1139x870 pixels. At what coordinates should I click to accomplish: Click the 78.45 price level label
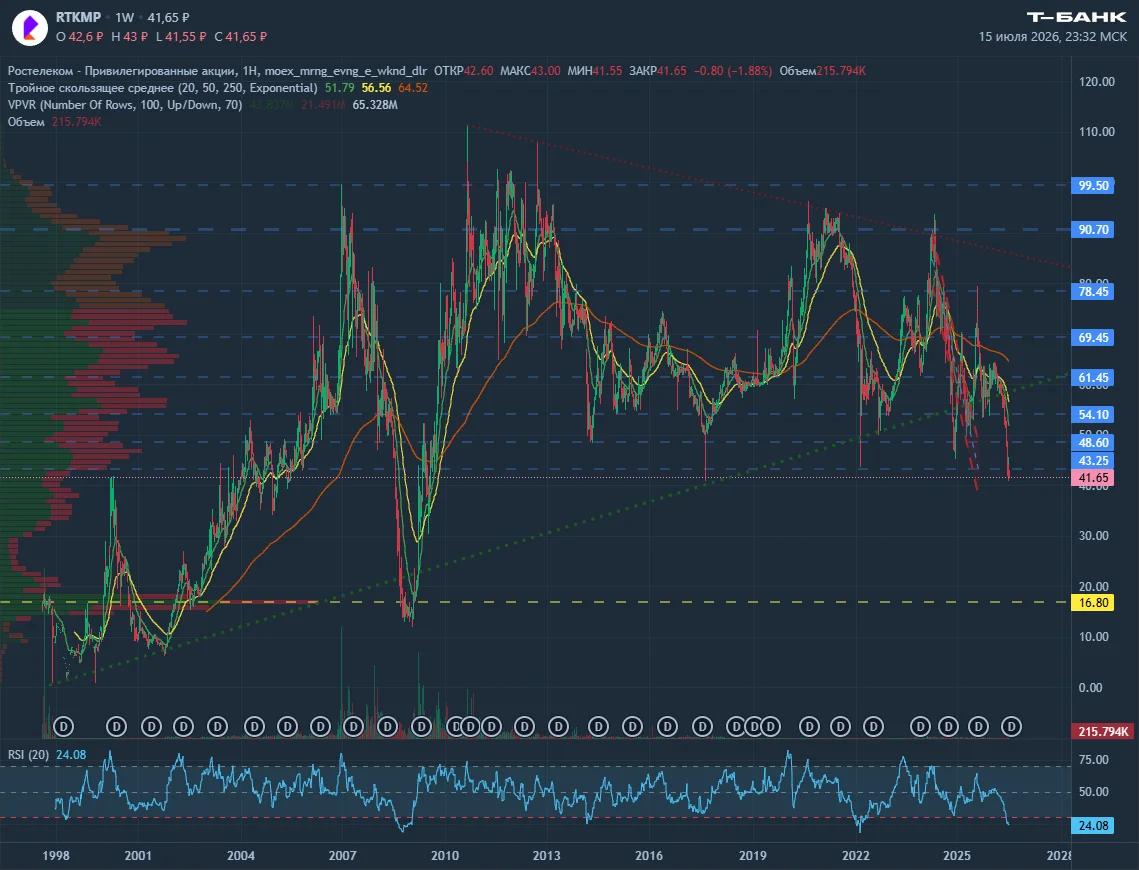point(1093,291)
